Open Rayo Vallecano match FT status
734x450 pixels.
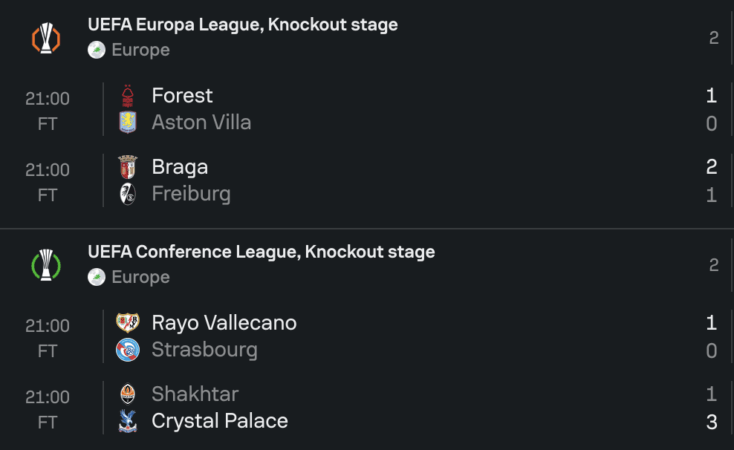point(48,351)
